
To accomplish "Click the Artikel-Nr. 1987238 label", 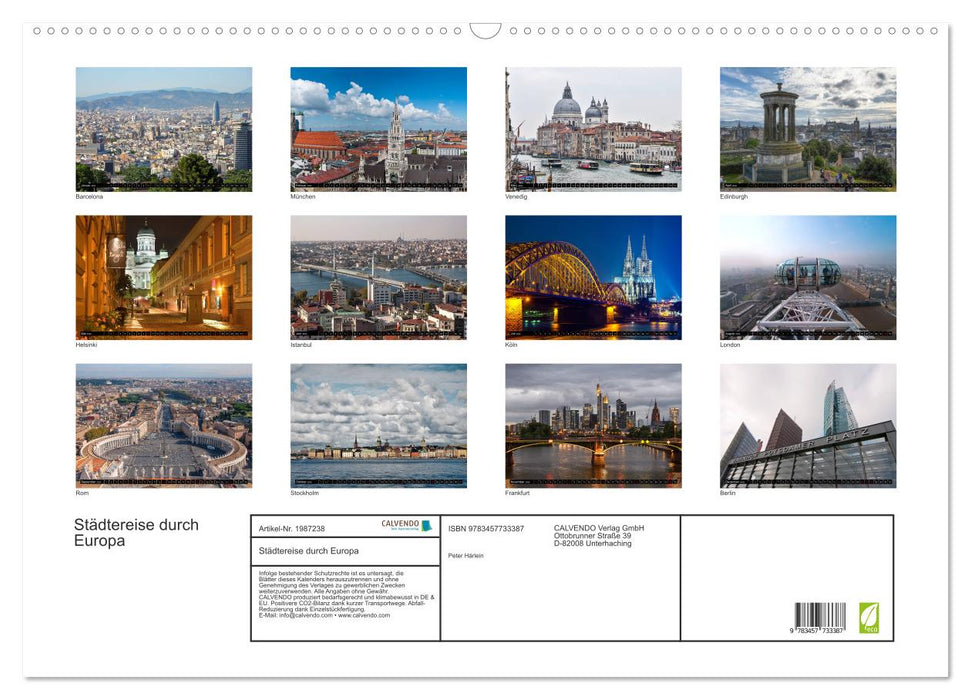I will point(293,528).
